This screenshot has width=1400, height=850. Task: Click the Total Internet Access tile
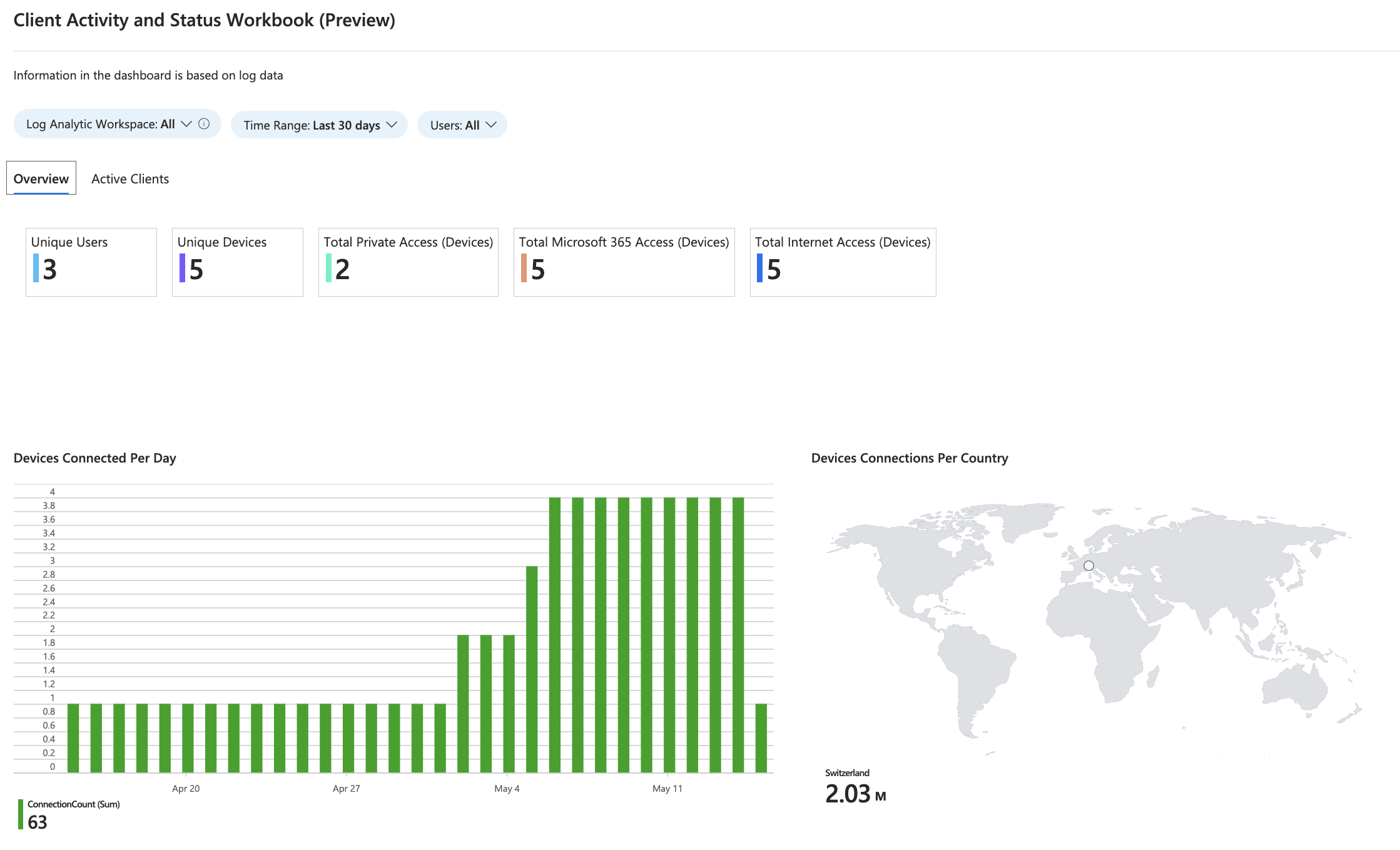pos(843,262)
